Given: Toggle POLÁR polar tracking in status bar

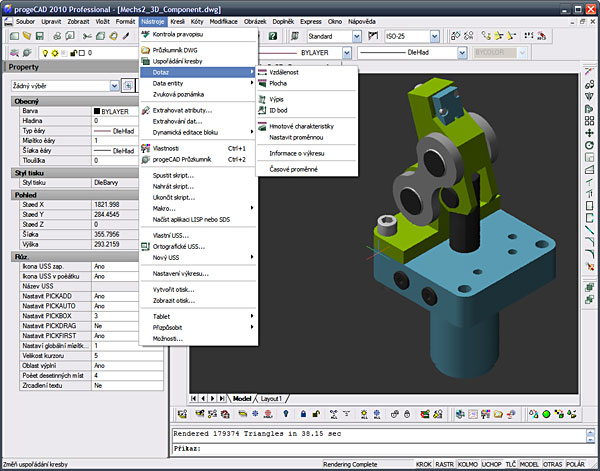Looking at the screenshot, I should coord(575,464).
